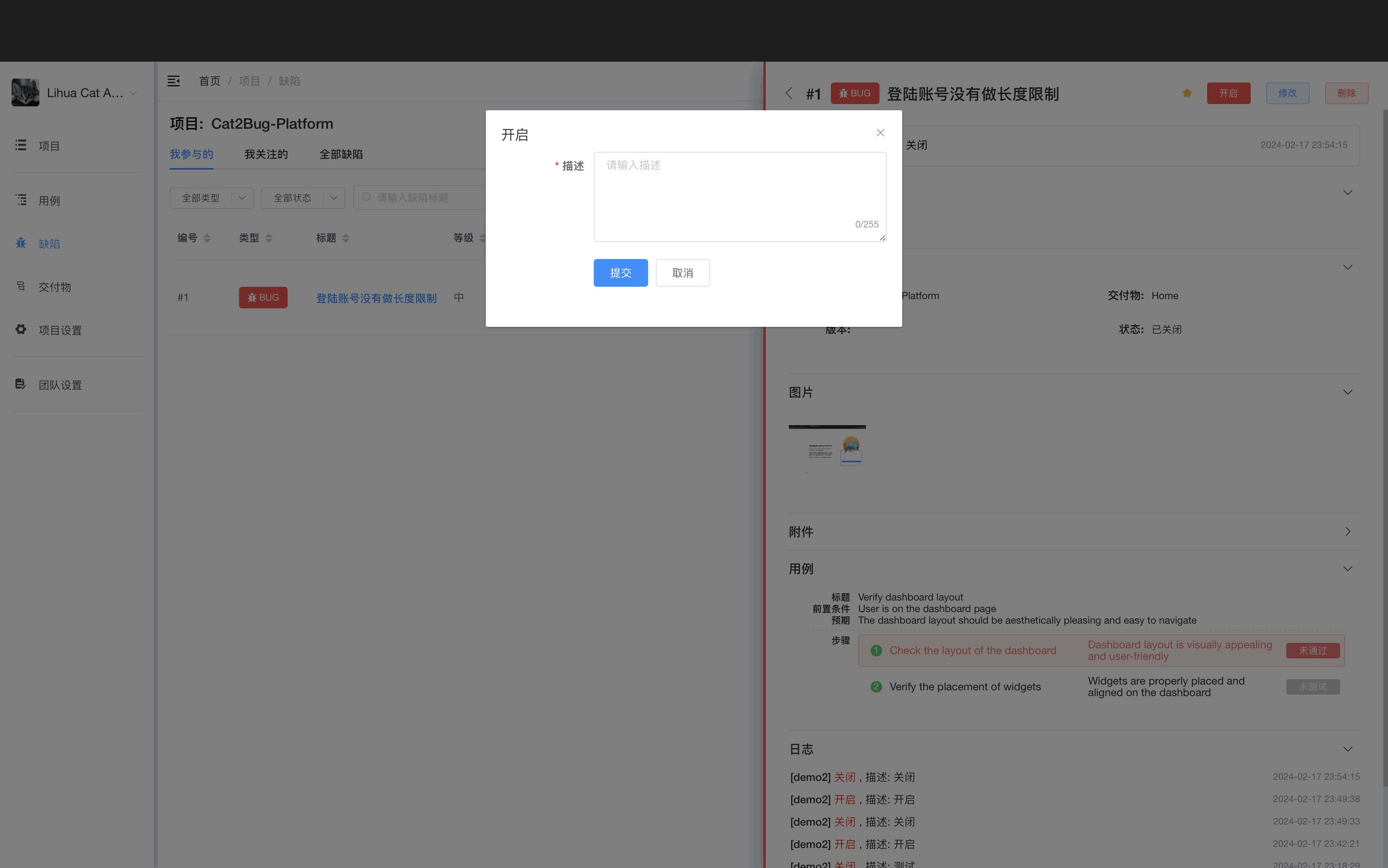Click the back arrow beside #1

tap(789, 93)
